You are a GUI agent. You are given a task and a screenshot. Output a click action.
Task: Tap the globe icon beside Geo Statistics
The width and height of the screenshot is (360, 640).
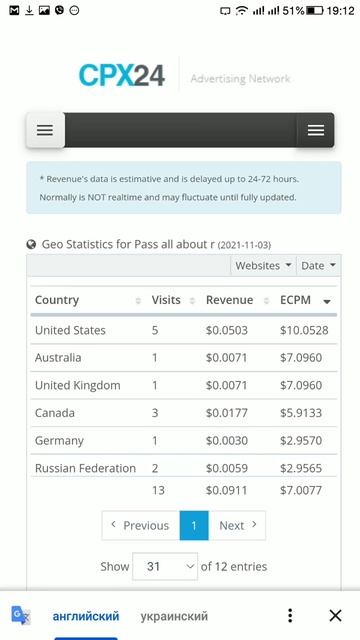31,244
